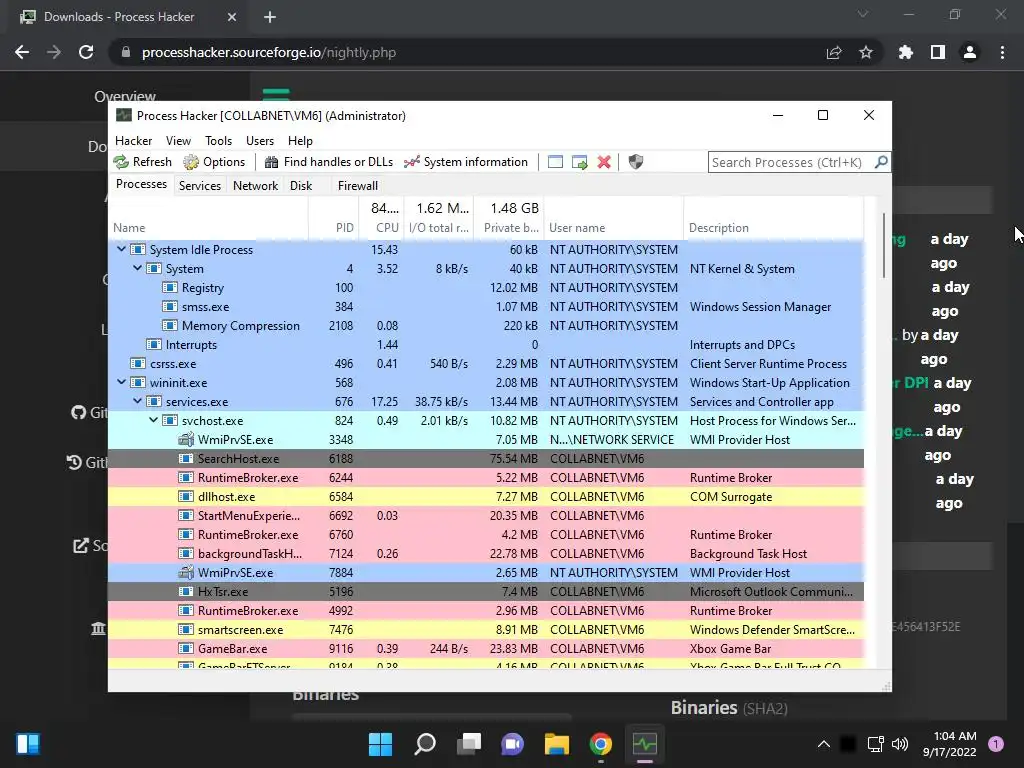
Task: Click magnifier icon in Search Processes box
Action: click(881, 162)
